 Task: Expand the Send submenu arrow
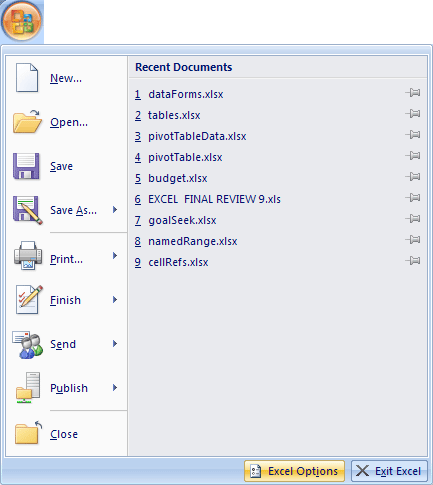click(x=115, y=344)
